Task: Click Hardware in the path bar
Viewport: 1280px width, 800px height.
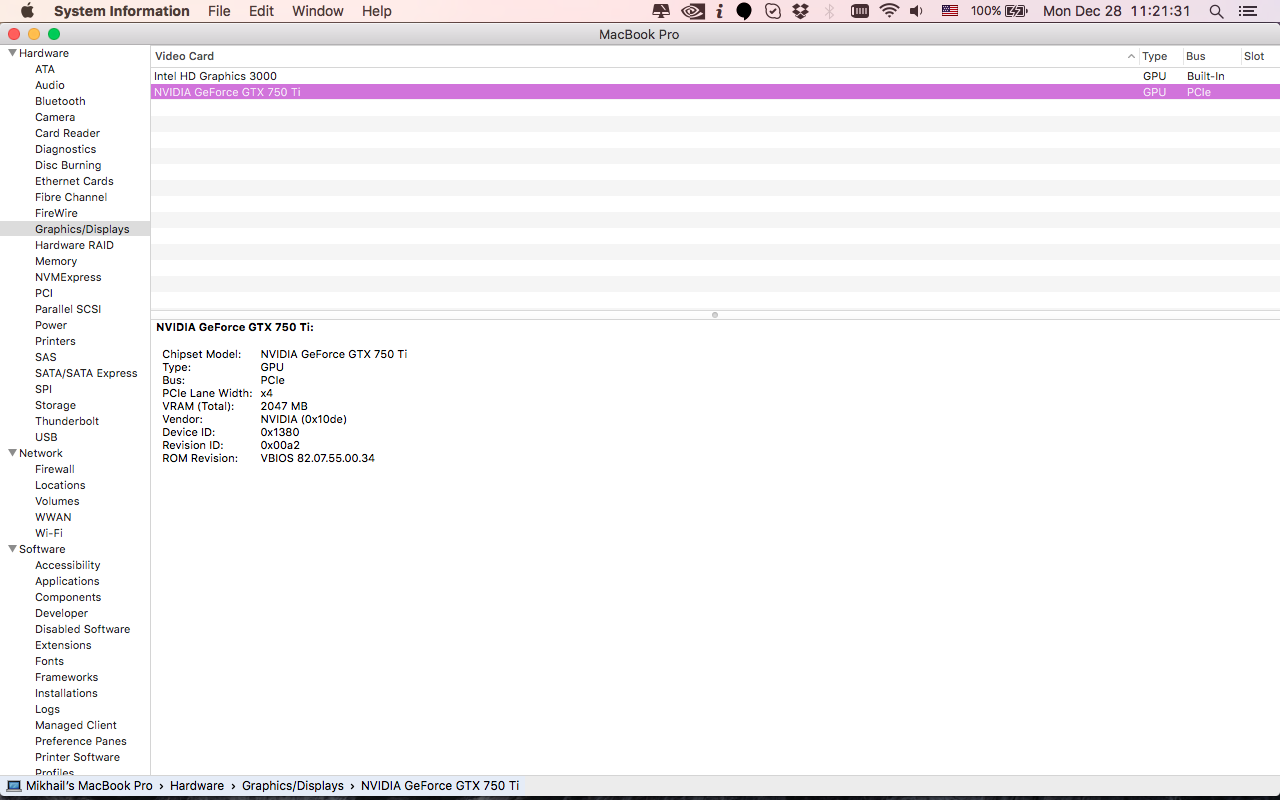Action: pos(197,786)
